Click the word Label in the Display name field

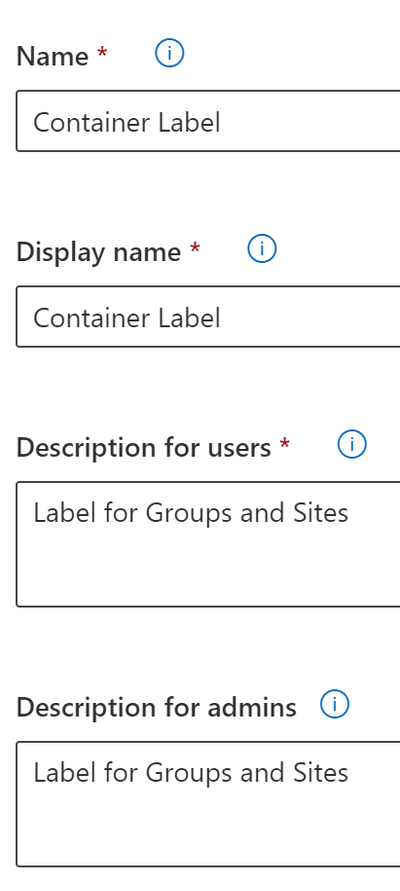click(189, 318)
